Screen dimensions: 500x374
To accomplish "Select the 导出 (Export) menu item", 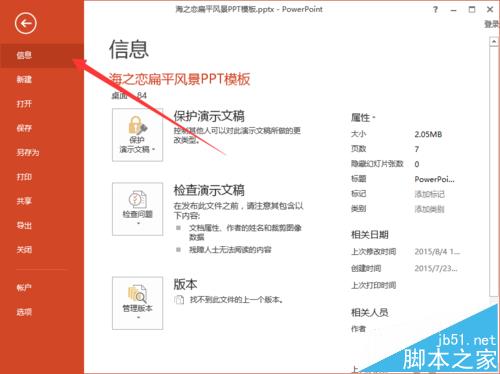I will click(x=42, y=225).
